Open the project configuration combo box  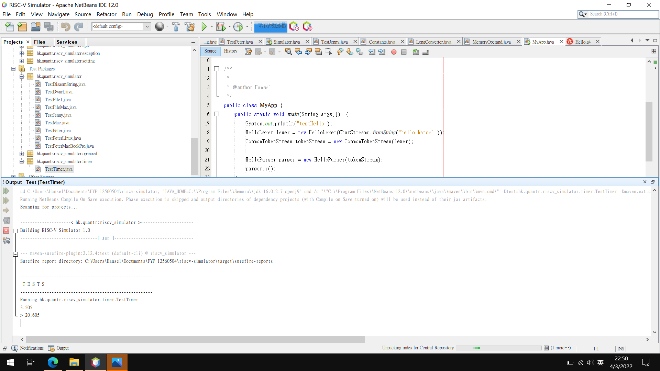121,27
